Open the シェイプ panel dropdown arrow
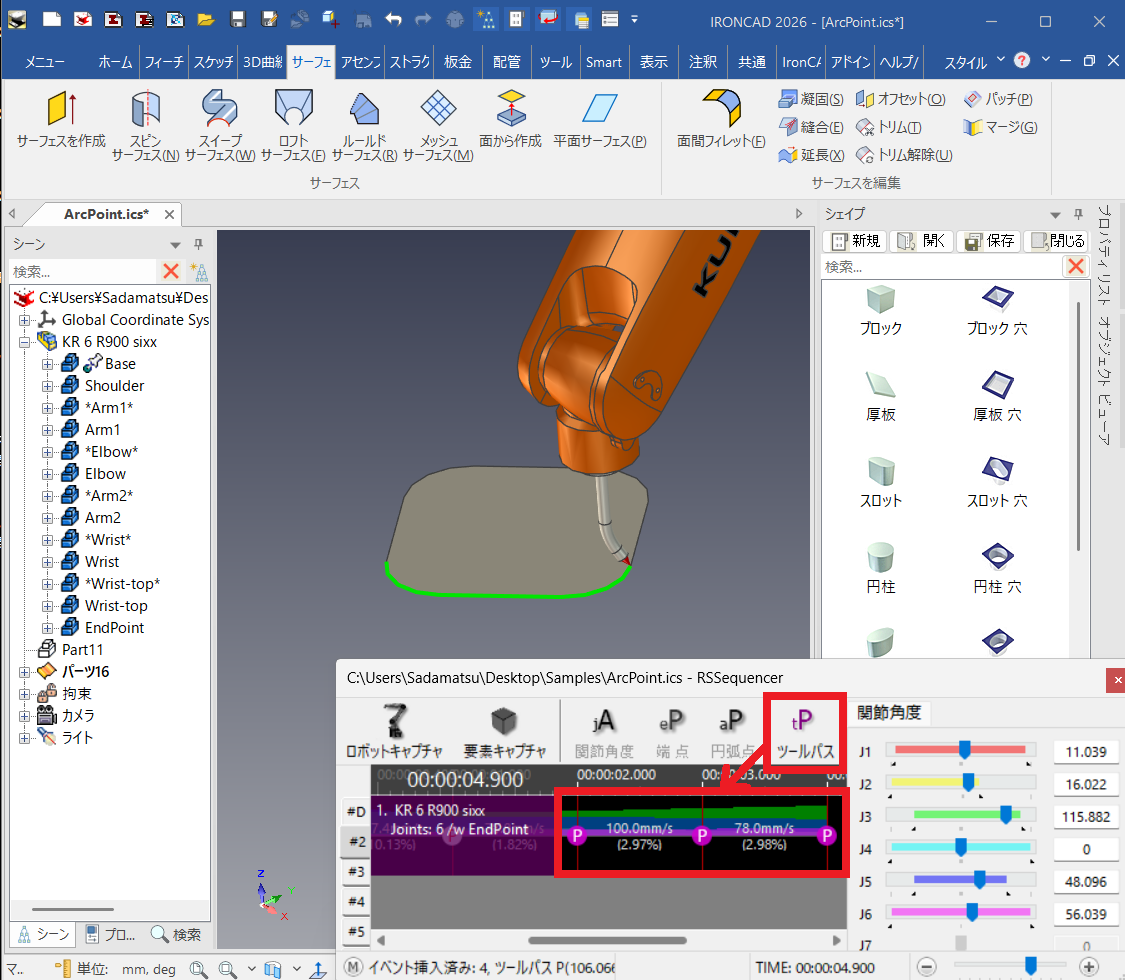The width and height of the screenshot is (1125, 980). tap(1055, 215)
